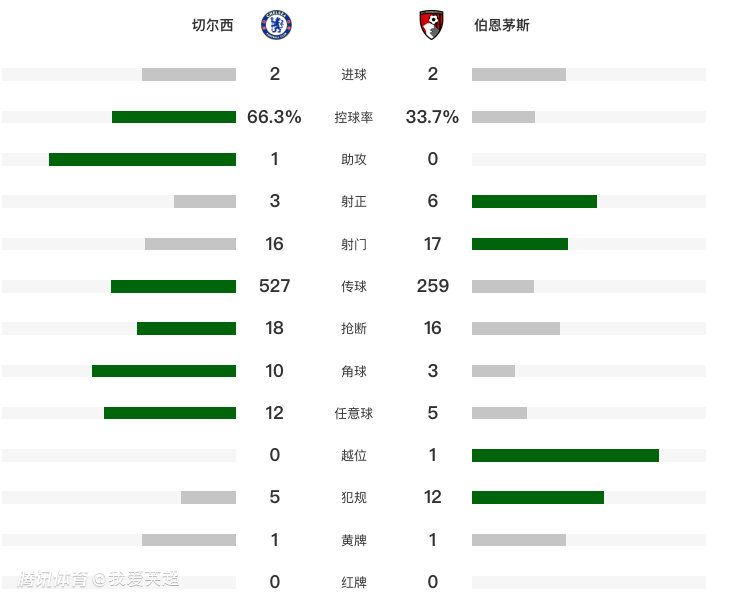Click the 传球 stat label
This screenshot has width=744, height=603.
point(354,286)
